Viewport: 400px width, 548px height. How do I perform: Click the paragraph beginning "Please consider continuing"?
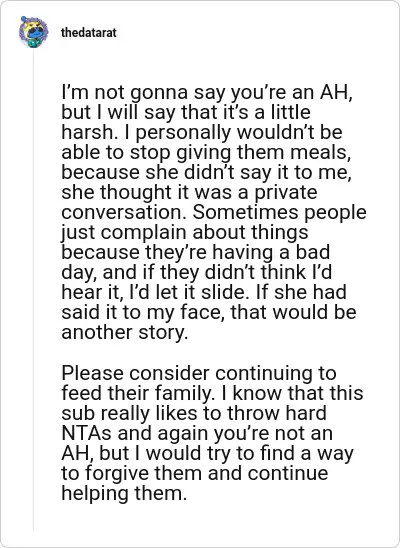tap(212, 433)
